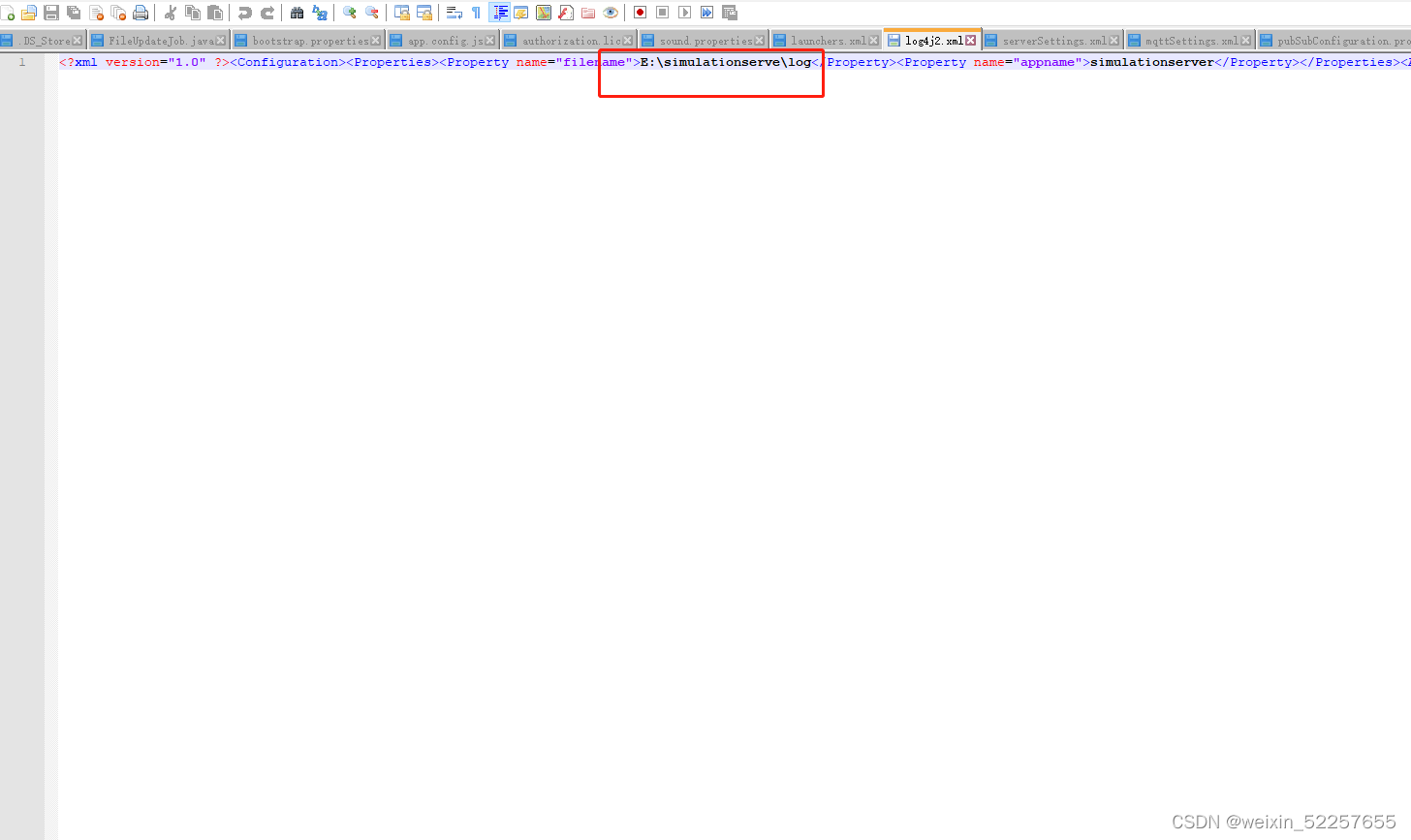1411x840 pixels.
Task: Undo the last edit
Action: (244, 13)
